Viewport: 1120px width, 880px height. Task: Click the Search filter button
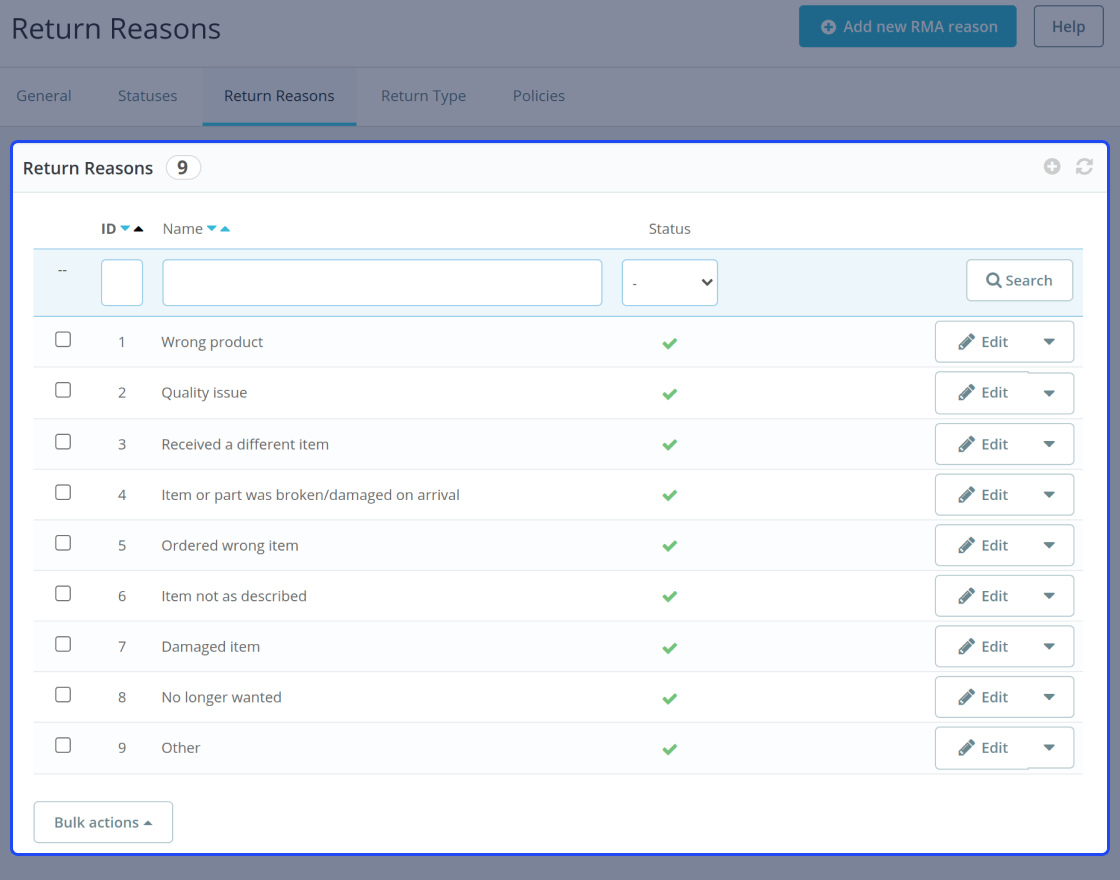(1019, 280)
